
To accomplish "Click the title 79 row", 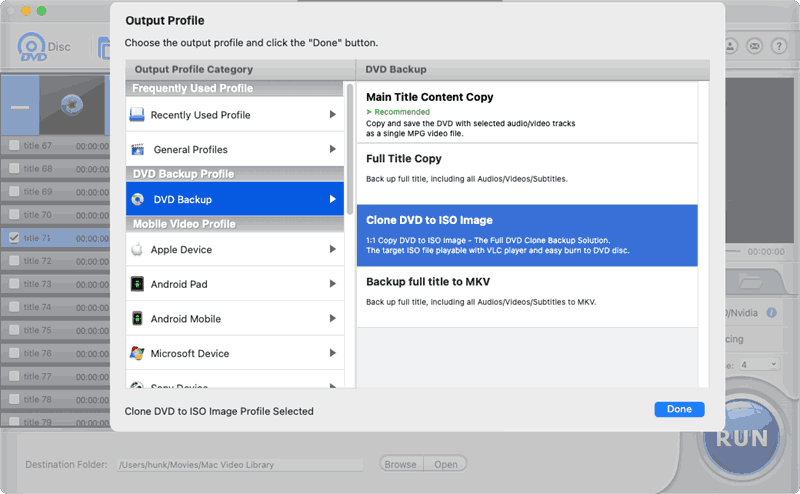I will point(56,422).
